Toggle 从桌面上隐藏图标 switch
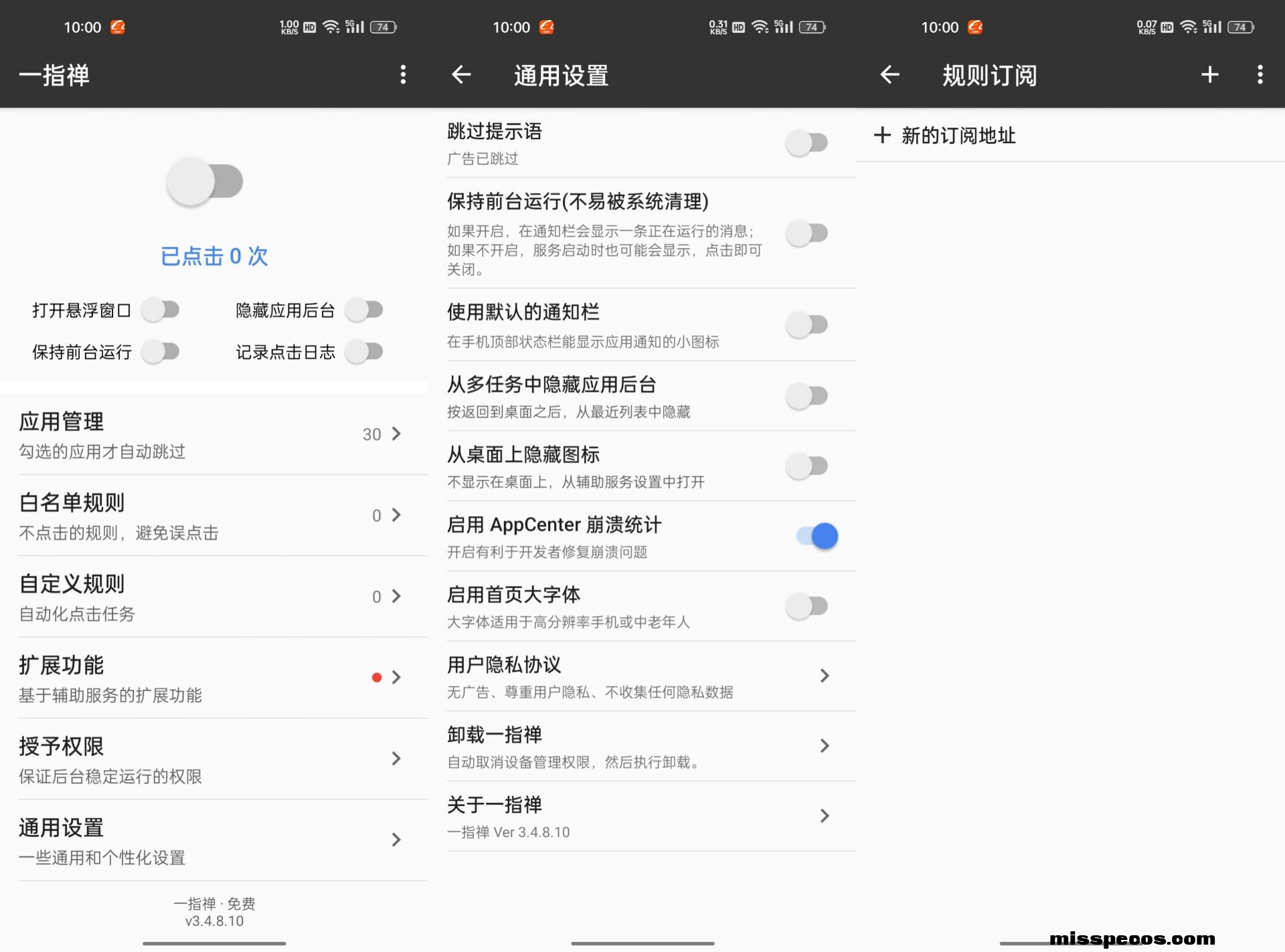The width and height of the screenshot is (1285, 952). tap(807, 466)
